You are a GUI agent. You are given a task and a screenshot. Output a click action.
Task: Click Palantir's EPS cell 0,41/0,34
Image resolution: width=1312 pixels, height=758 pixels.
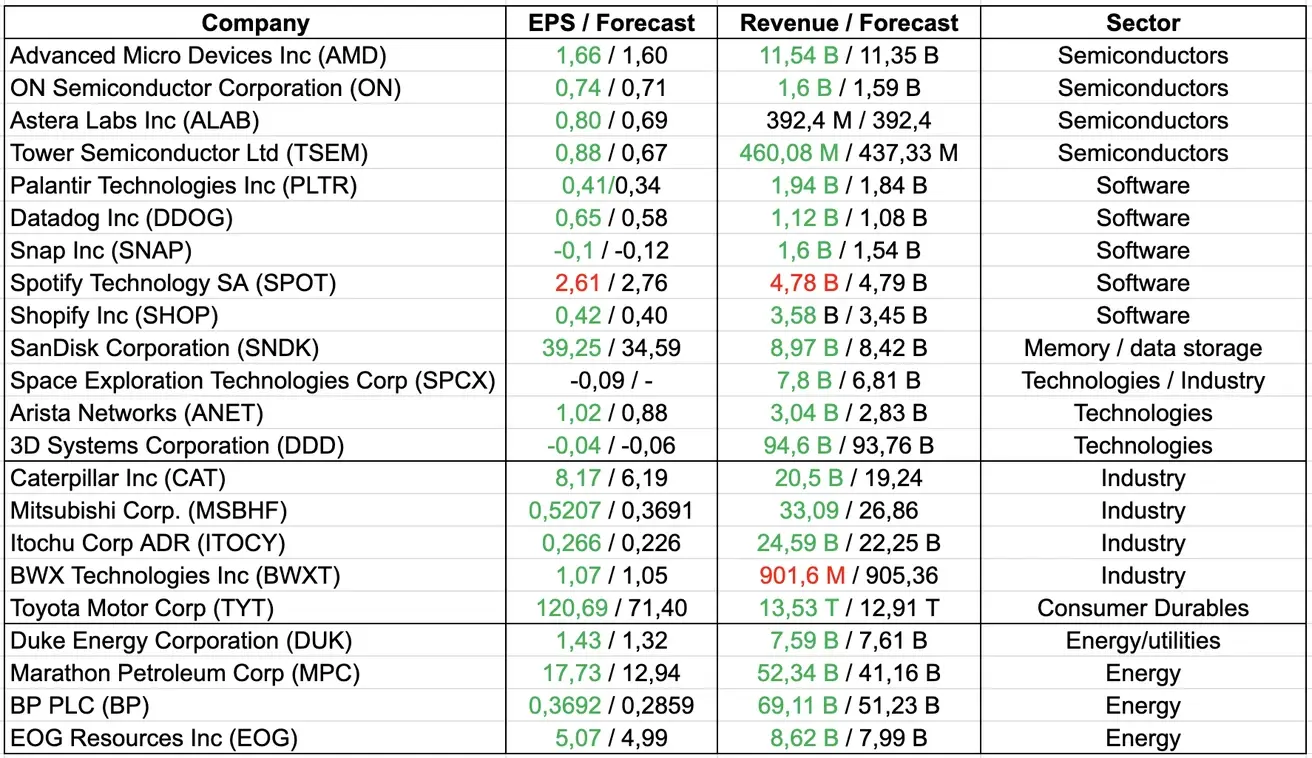(x=611, y=186)
